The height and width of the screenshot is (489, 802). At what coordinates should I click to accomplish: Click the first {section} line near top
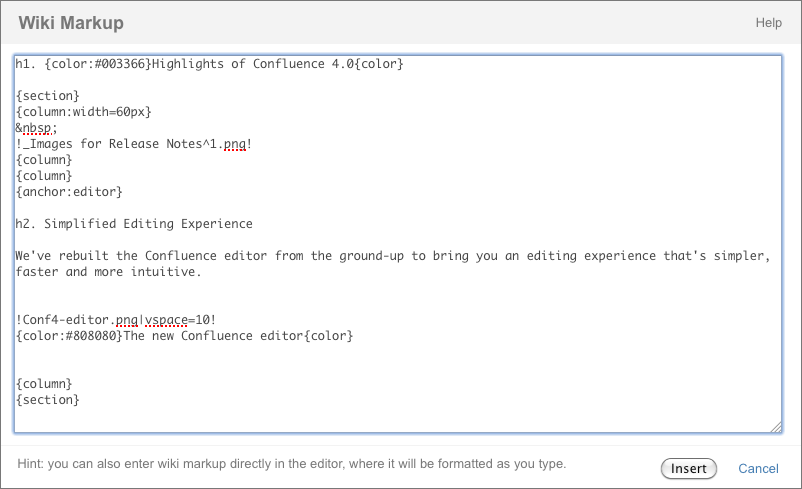48,96
